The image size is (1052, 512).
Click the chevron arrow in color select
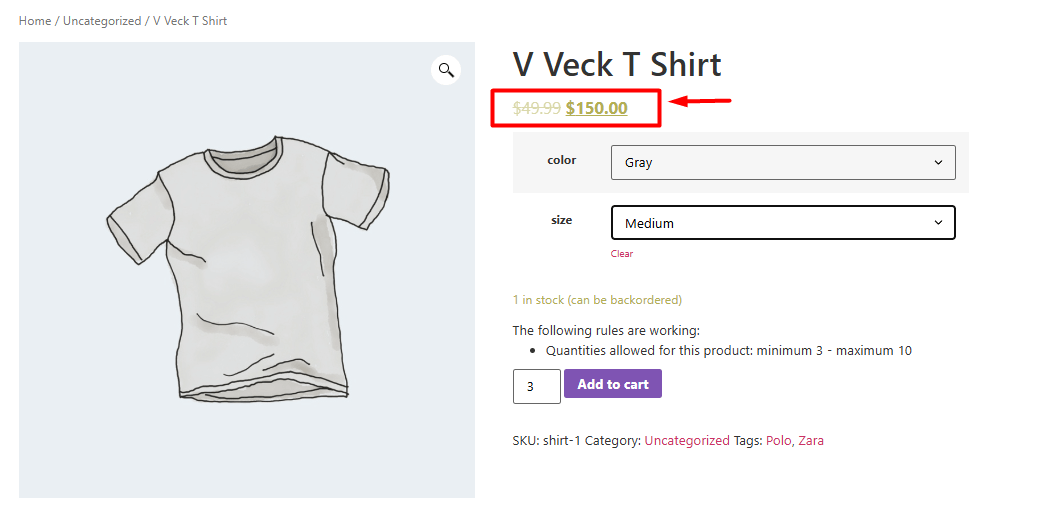[x=938, y=162]
